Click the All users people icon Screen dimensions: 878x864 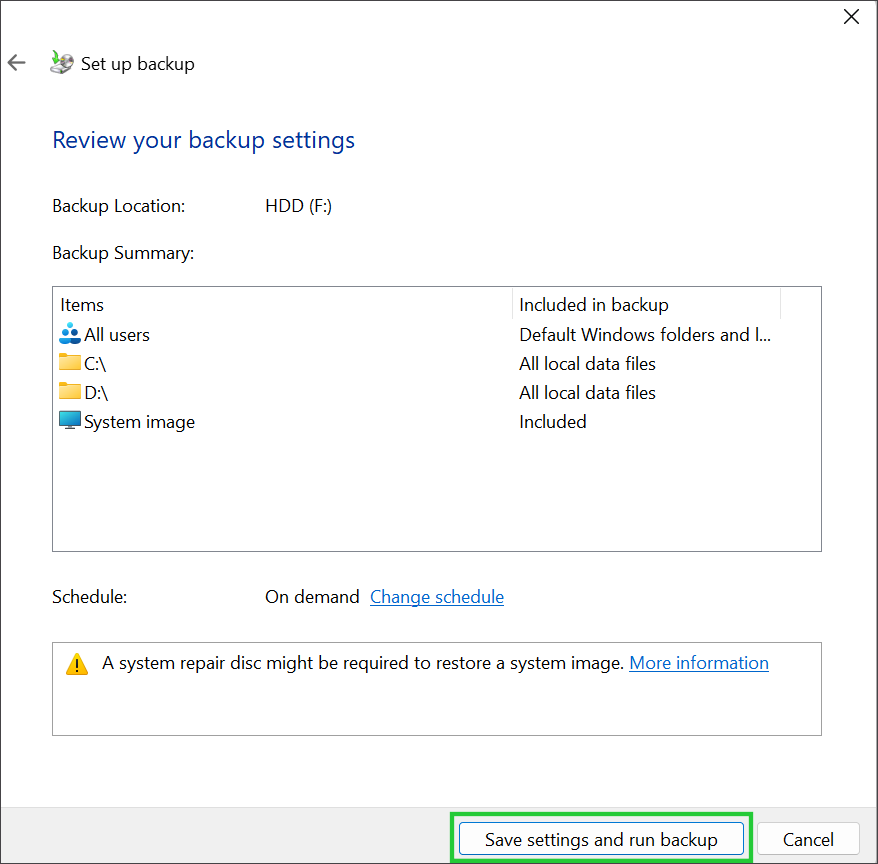(x=69, y=334)
